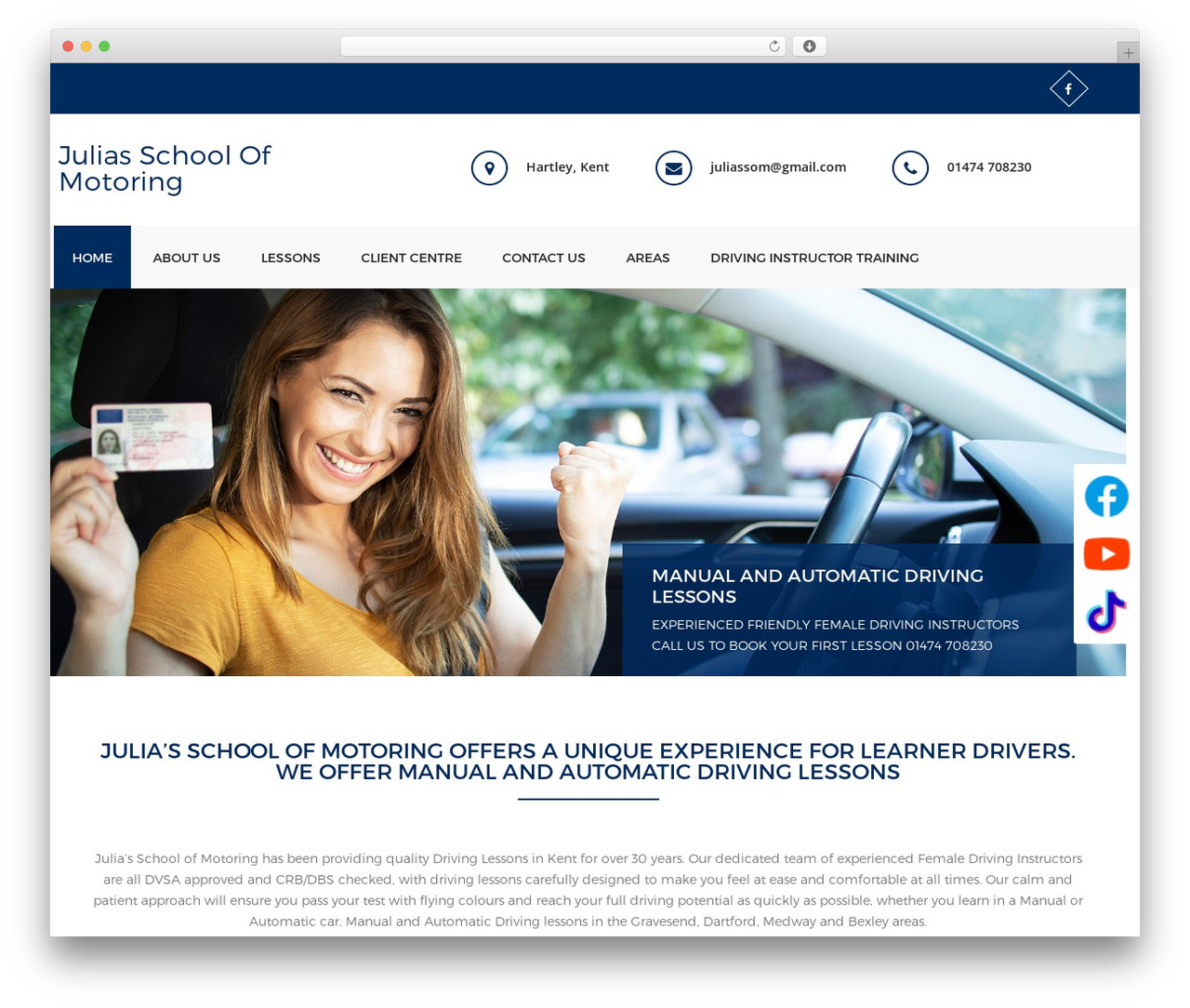Minimize the browser with yellow button
This screenshot has height=1008, width=1190.
tap(86, 46)
